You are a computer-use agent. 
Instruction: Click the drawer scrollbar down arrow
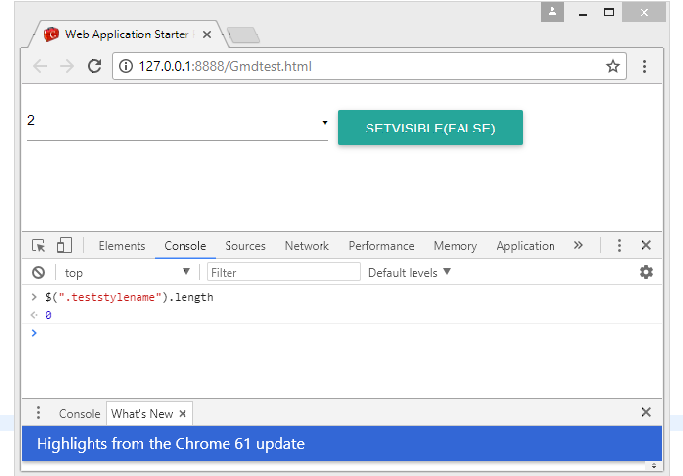click(x=653, y=466)
